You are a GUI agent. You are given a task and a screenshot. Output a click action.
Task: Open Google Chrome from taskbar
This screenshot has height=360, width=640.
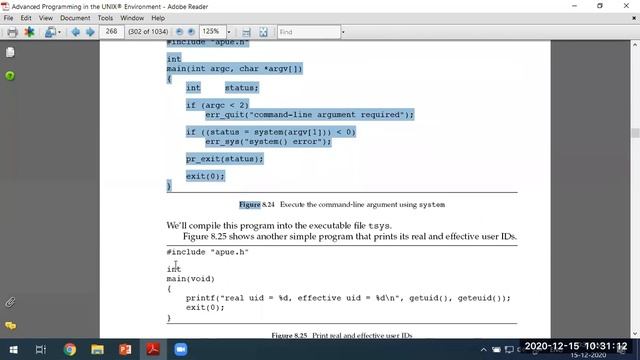tap(70, 349)
